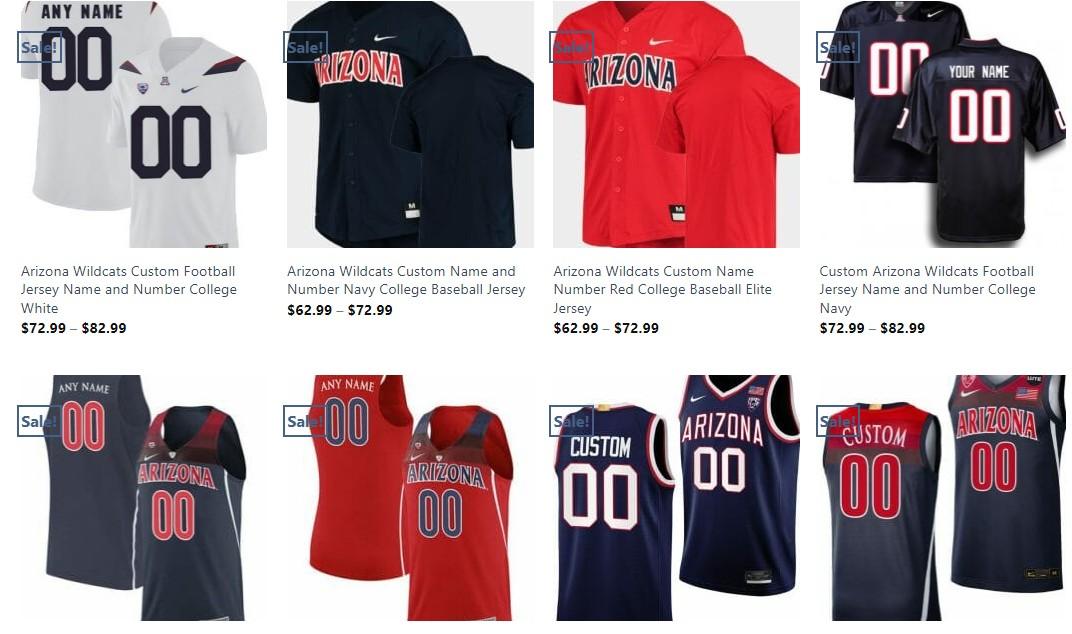Viewport: 1072px width, 634px height.
Task: View red ANY NAME basketball jersey product
Action: pyautogui.click(x=410, y=498)
